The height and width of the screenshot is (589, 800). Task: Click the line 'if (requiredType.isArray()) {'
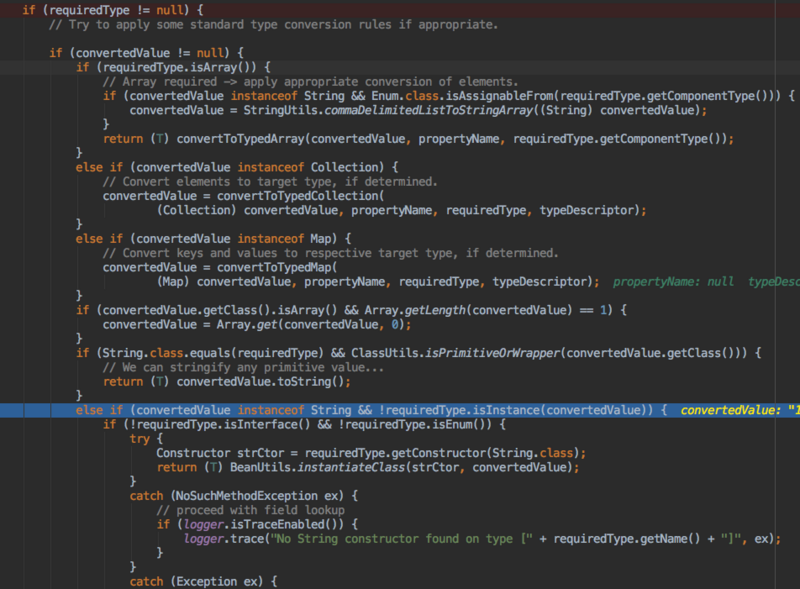pyautogui.click(x=173, y=67)
